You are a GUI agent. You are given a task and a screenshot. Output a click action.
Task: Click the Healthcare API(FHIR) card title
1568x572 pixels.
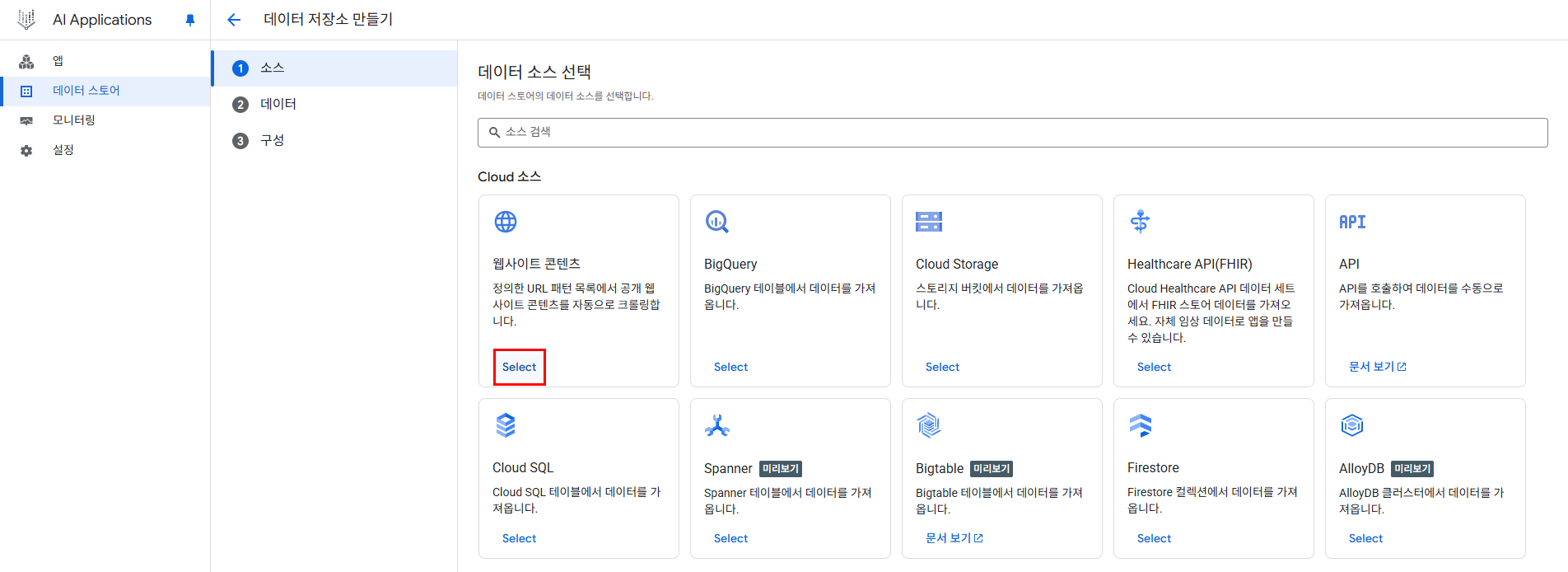point(1190,264)
